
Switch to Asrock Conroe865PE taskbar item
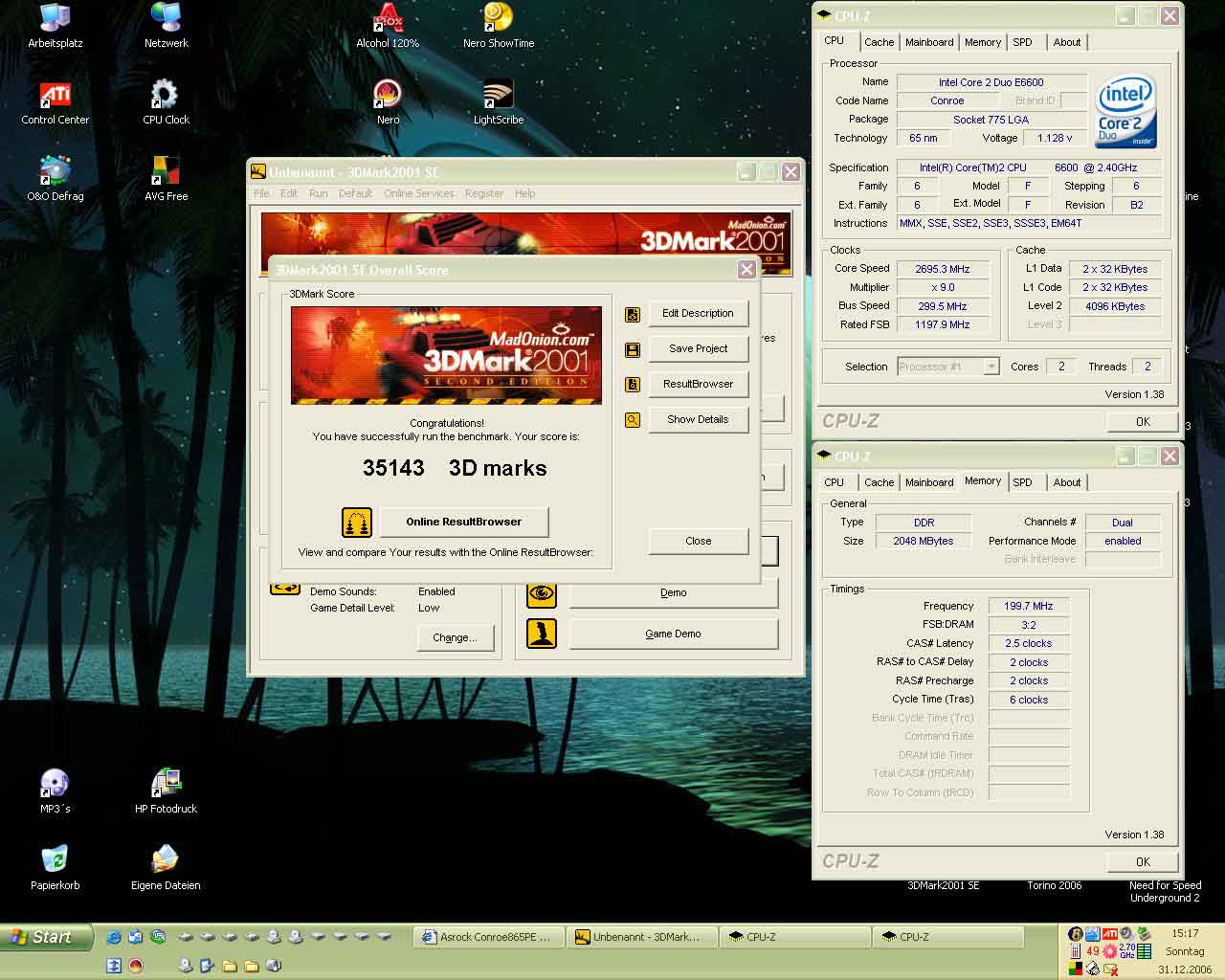488,937
